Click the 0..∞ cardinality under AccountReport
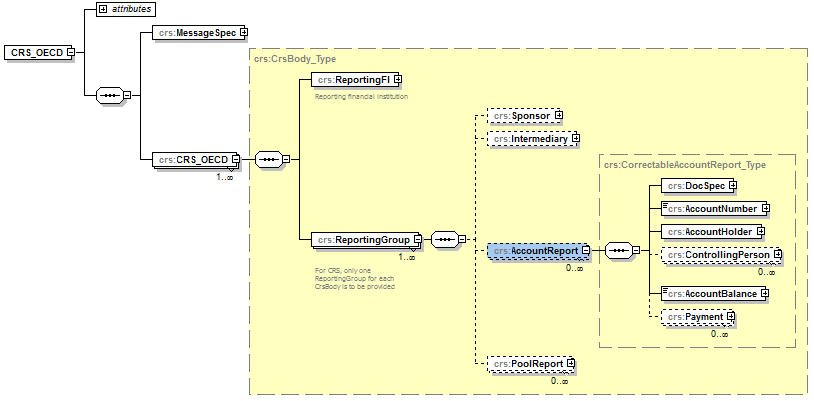Viewport: 814px width, 401px height. (575, 268)
